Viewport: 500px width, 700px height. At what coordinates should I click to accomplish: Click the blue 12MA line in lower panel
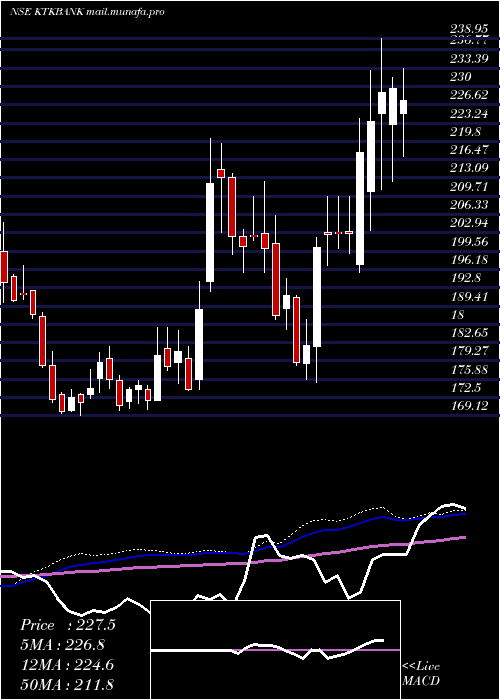pyautogui.click(x=232, y=553)
